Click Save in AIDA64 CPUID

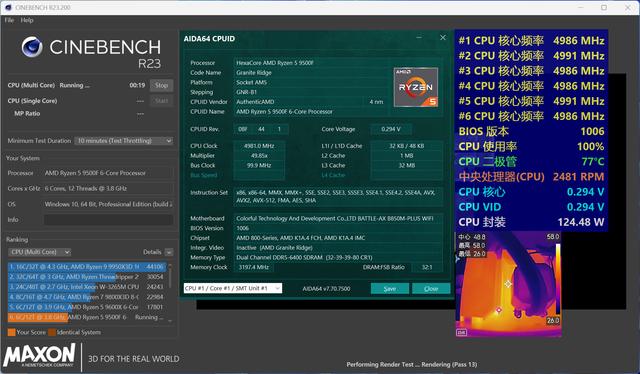[390, 288]
